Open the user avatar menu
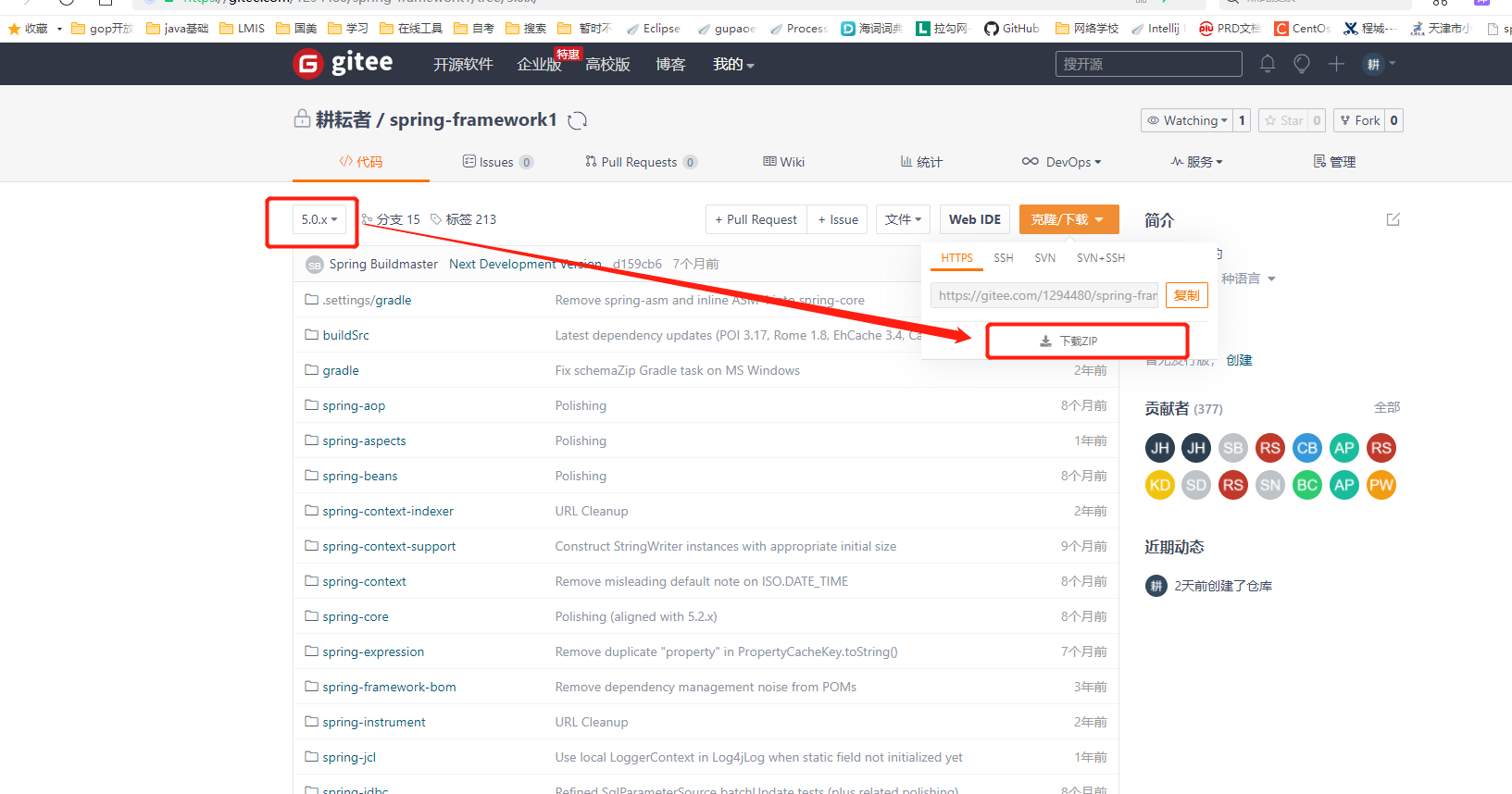Image resolution: width=1512 pixels, height=794 pixels. tap(1379, 64)
